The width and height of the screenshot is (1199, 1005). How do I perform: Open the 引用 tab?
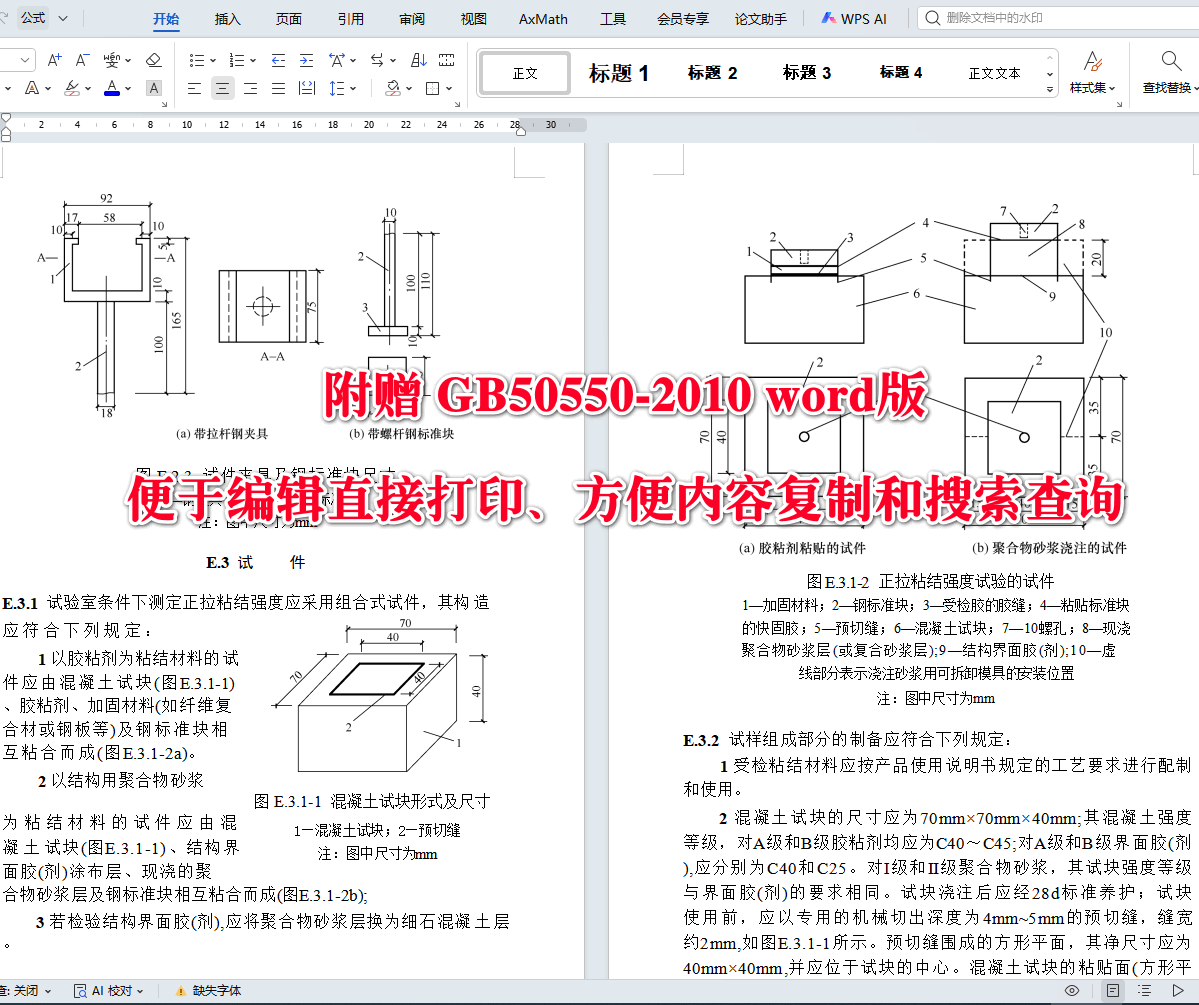[351, 18]
